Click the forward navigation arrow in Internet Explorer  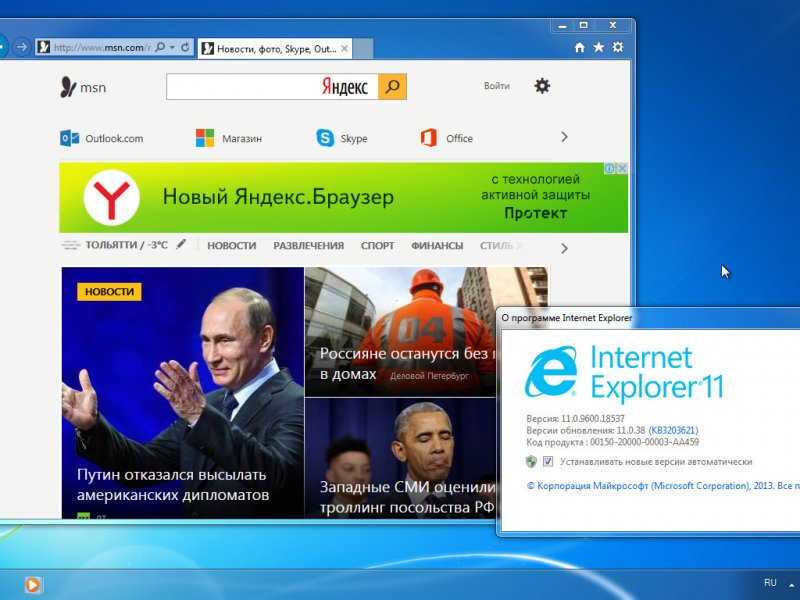[x=21, y=47]
